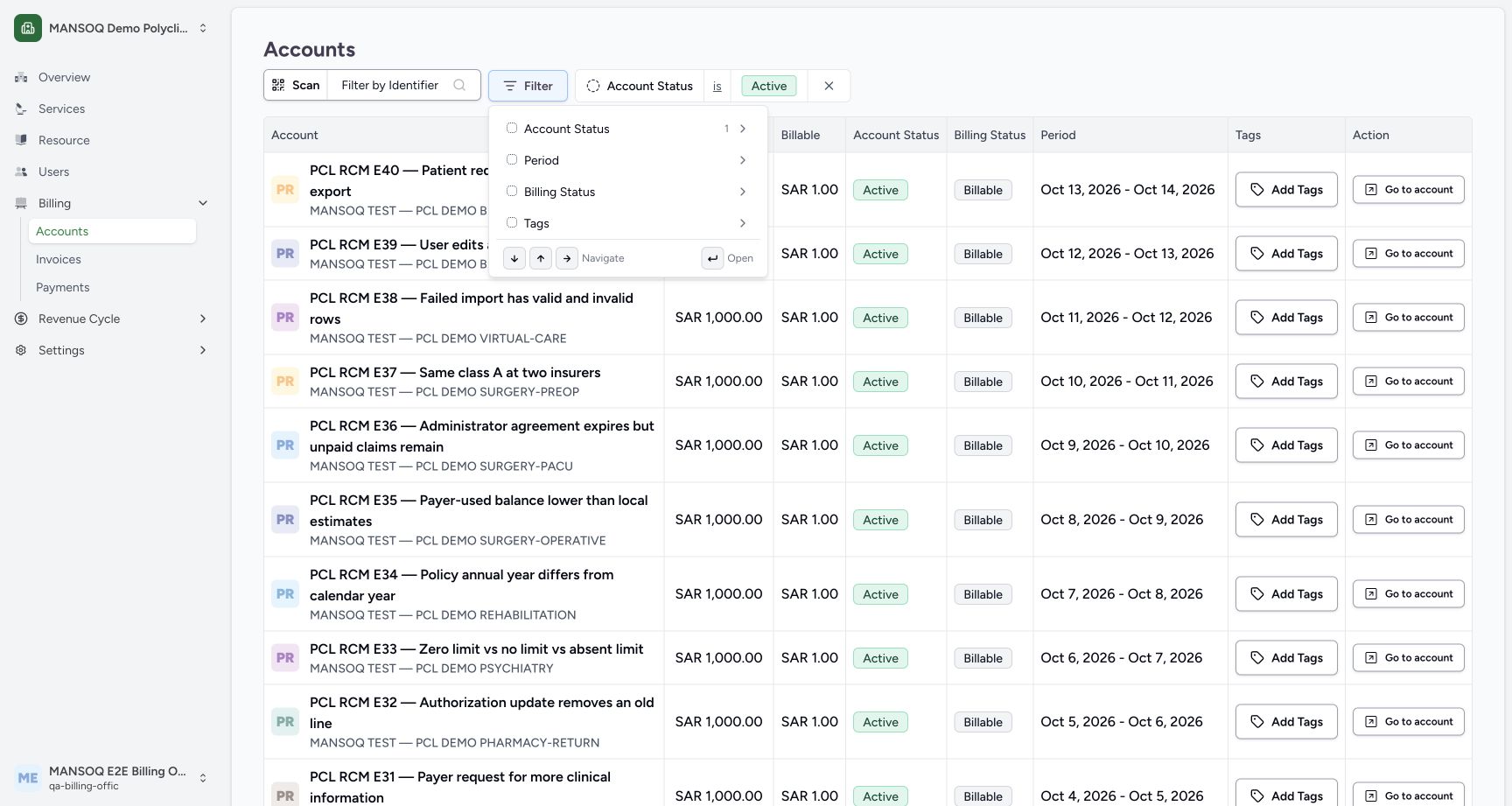Click the MANSOQ organization logo icon
1512x806 pixels.
(28, 28)
